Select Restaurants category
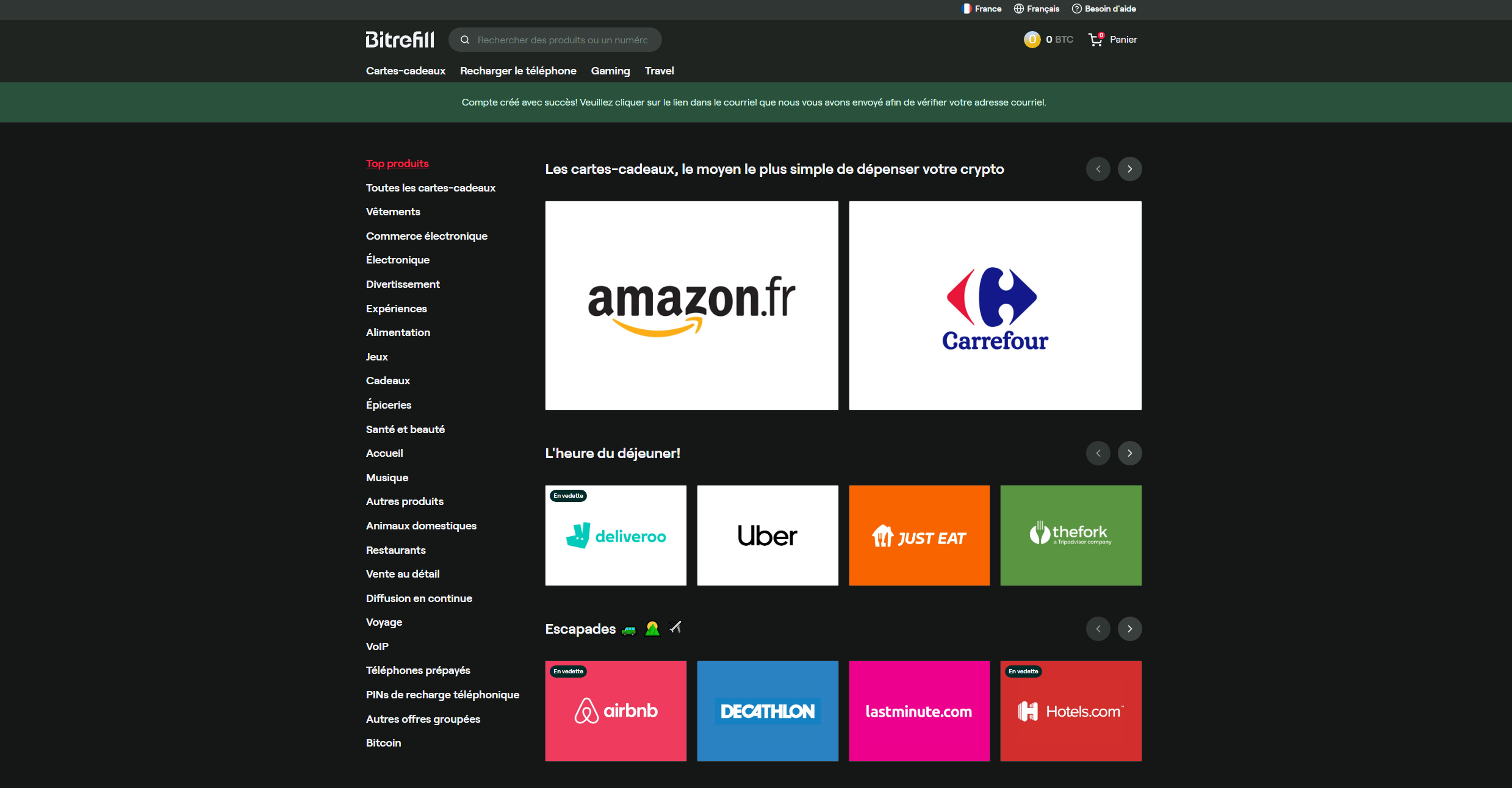 pyautogui.click(x=396, y=550)
